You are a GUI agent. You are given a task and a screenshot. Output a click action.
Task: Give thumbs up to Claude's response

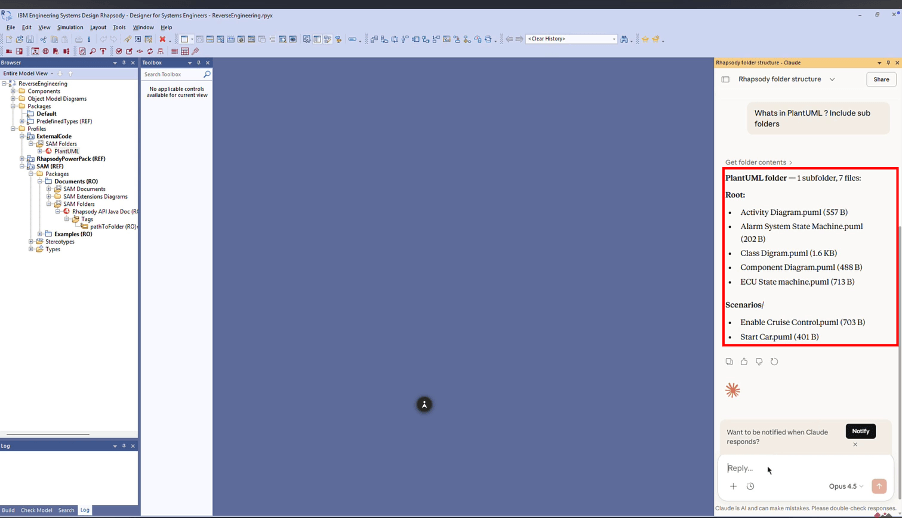(744, 361)
